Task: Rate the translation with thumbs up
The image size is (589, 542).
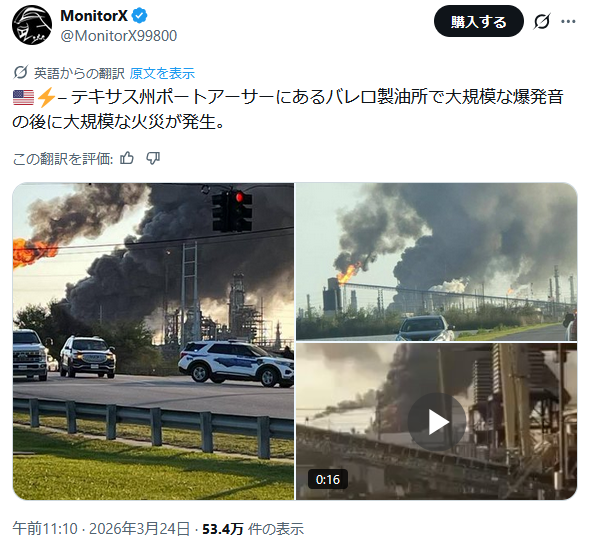Action: [x=127, y=159]
